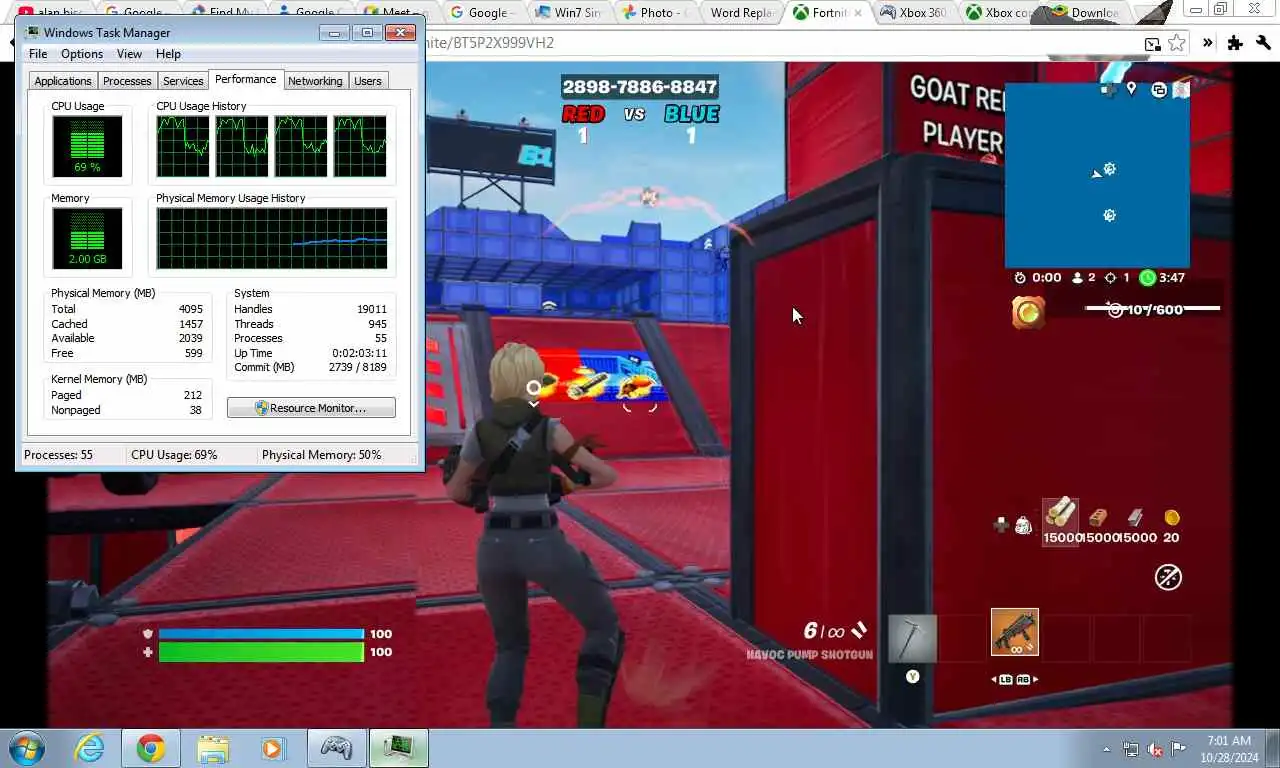
Task: Click the metal resource icon
Action: 1135,518
